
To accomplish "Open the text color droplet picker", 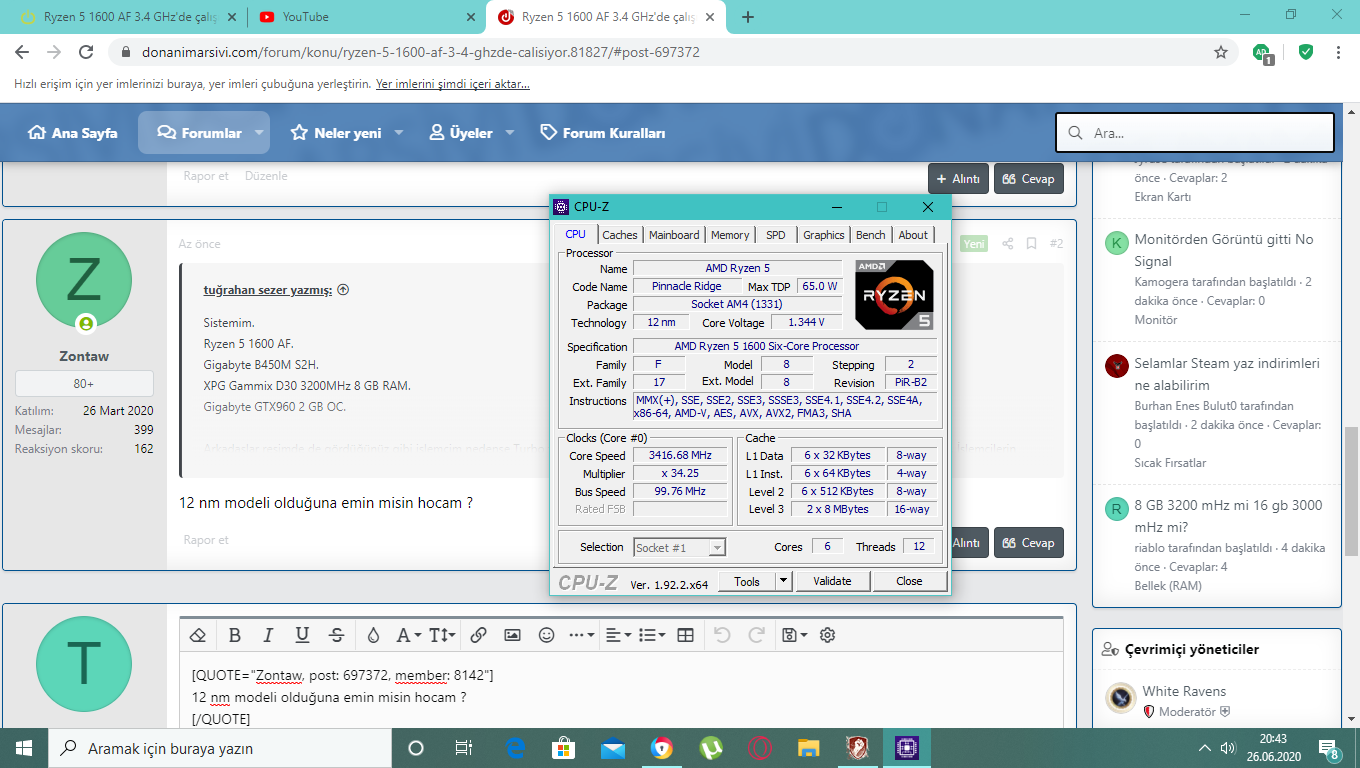I will [x=373, y=635].
